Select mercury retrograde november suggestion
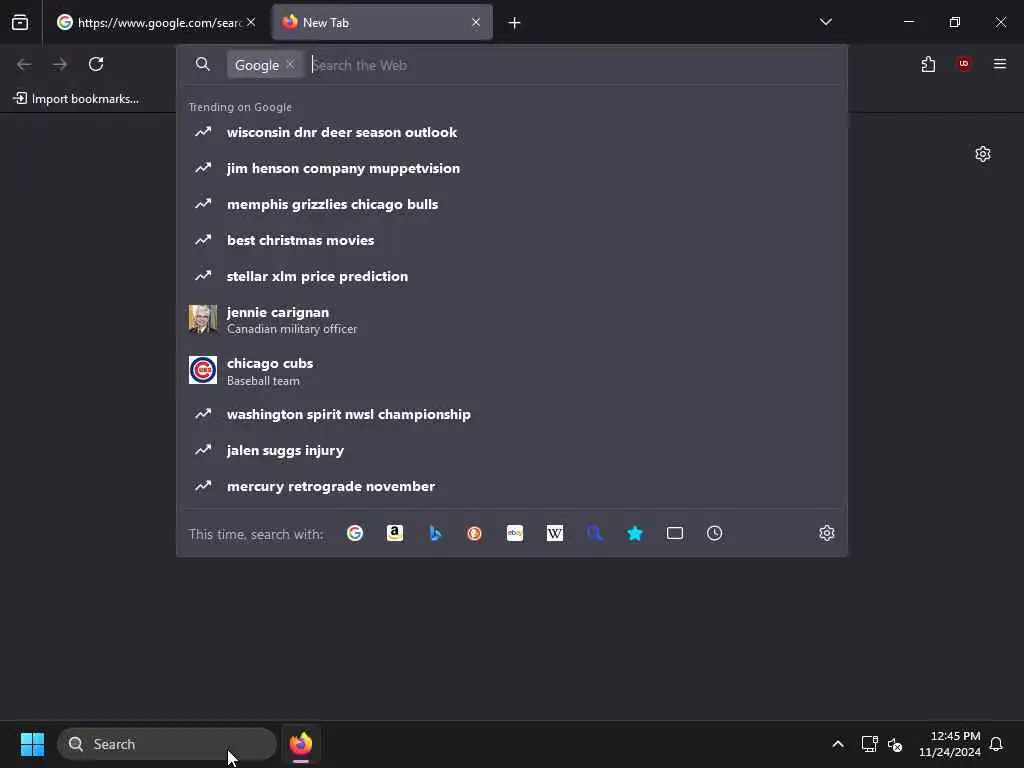The image size is (1024, 768). point(512,486)
